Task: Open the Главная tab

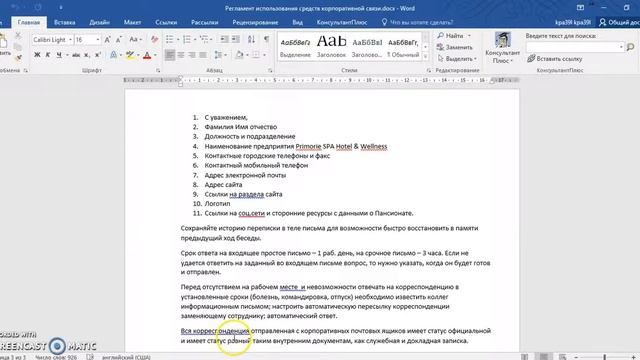Action: click(x=29, y=22)
